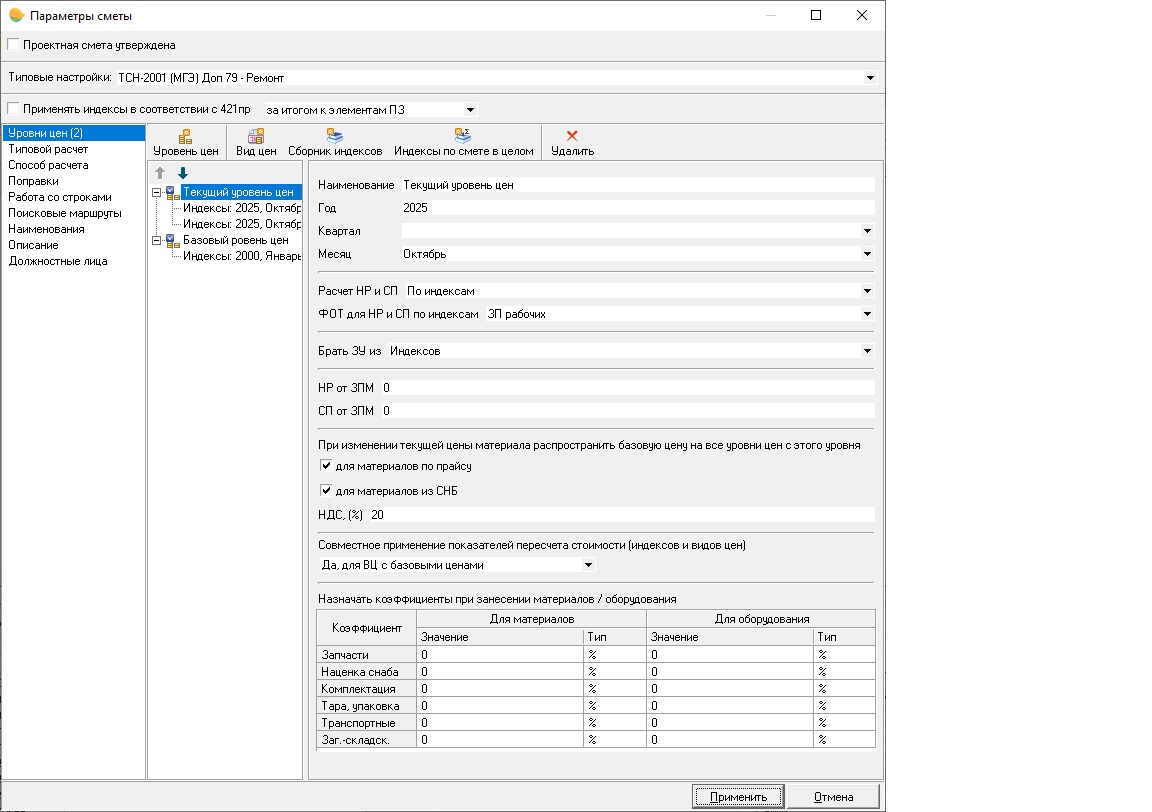The height and width of the screenshot is (812, 1152).
Task: Click the НДС percentage input field
Action: tap(620, 515)
